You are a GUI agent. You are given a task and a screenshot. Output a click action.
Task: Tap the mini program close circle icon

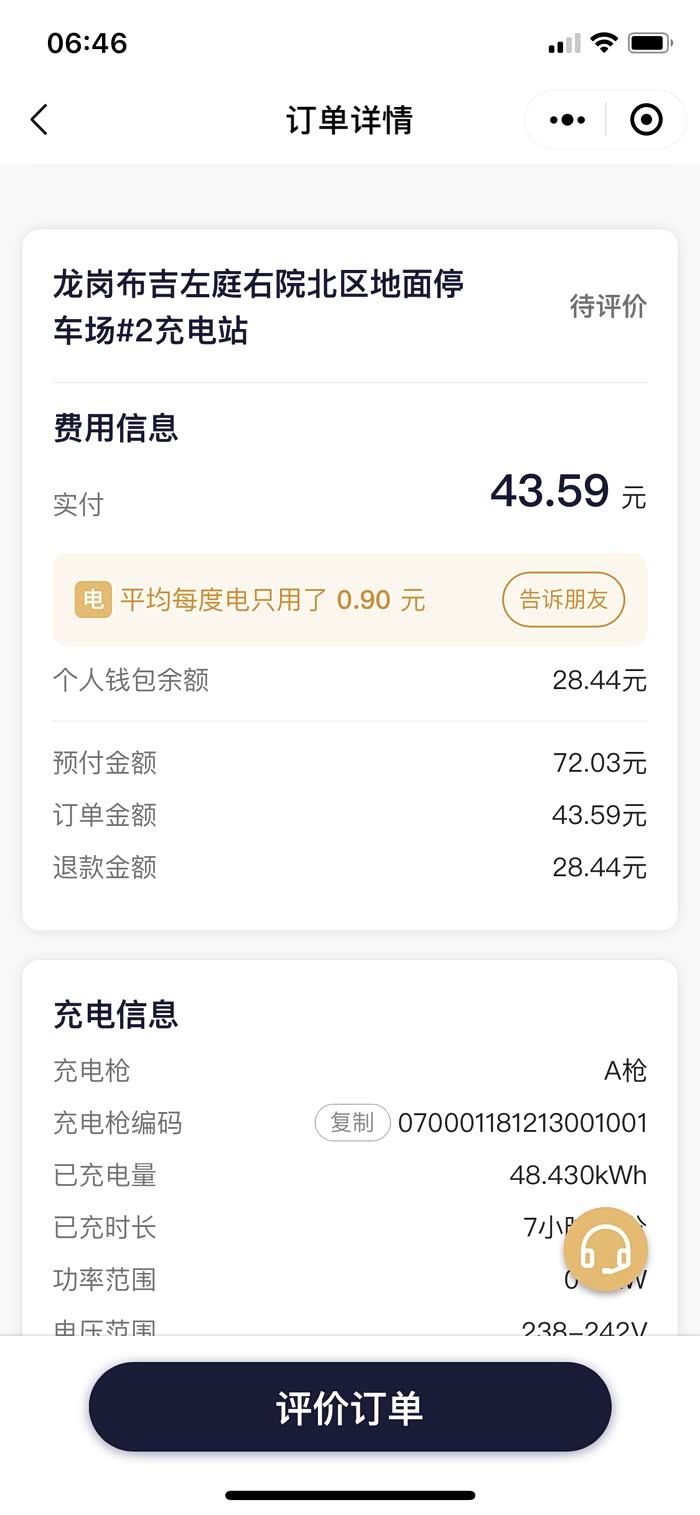point(646,120)
